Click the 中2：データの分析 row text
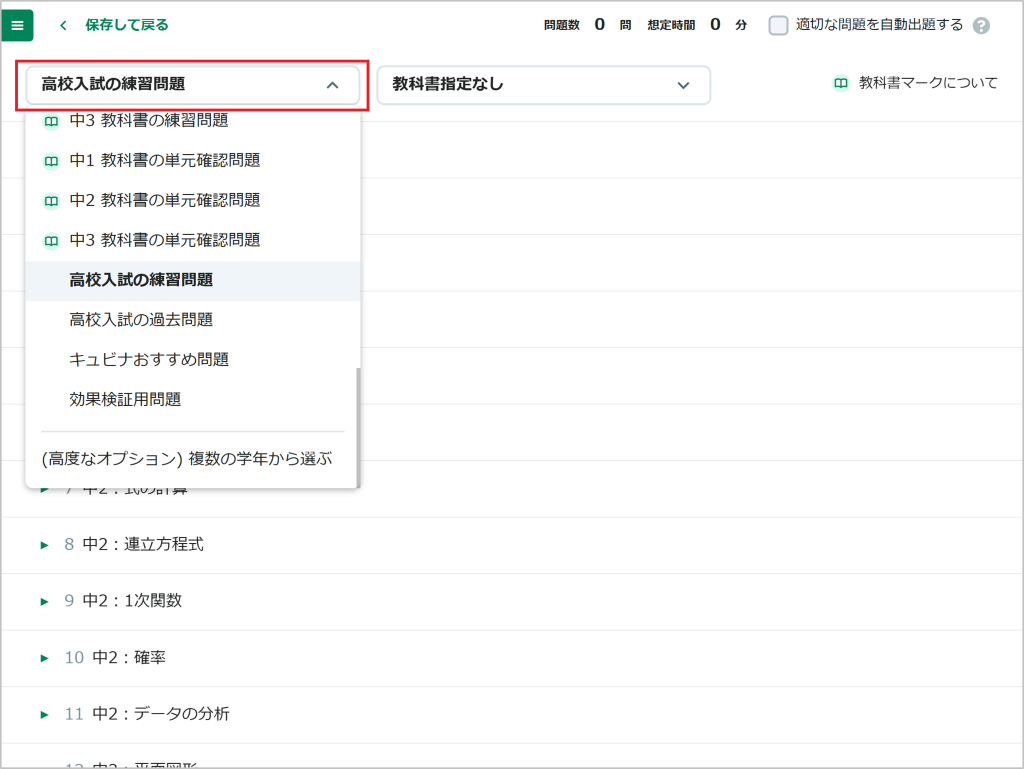Viewport: 1024px width, 769px height. click(x=161, y=714)
